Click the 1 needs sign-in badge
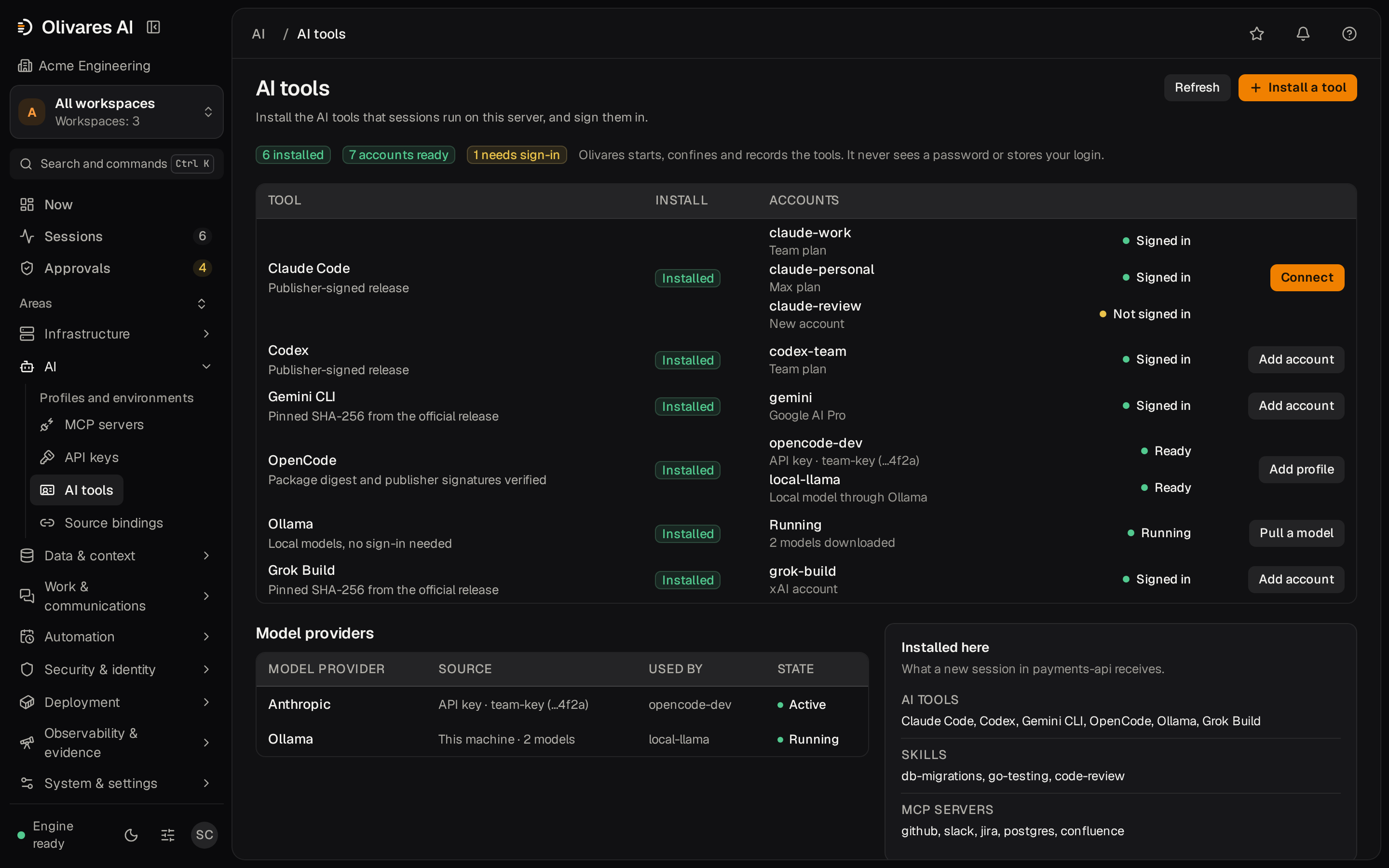This screenshot has width=1389, height=868. [517, 155]
